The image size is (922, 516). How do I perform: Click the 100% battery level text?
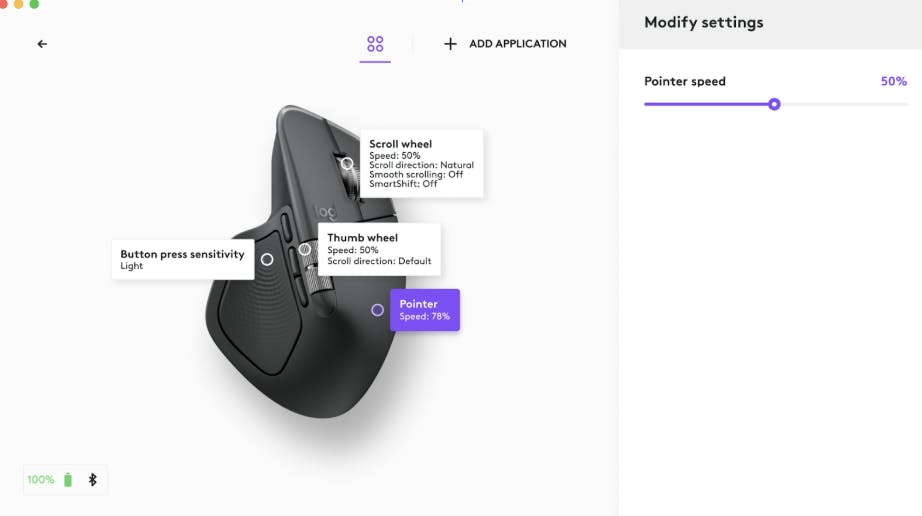pos(41,480)
